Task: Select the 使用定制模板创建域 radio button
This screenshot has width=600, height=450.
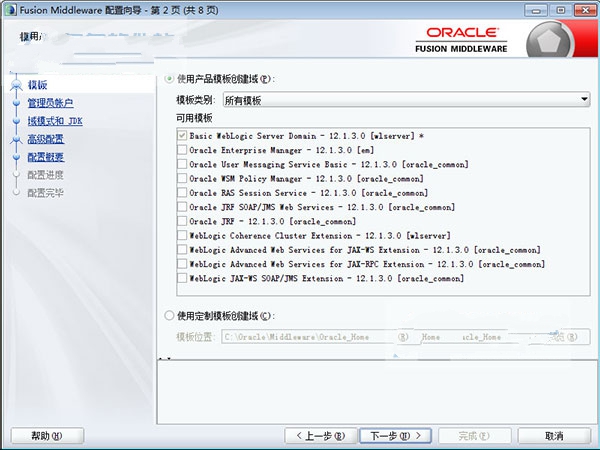Action: point(169,316)
